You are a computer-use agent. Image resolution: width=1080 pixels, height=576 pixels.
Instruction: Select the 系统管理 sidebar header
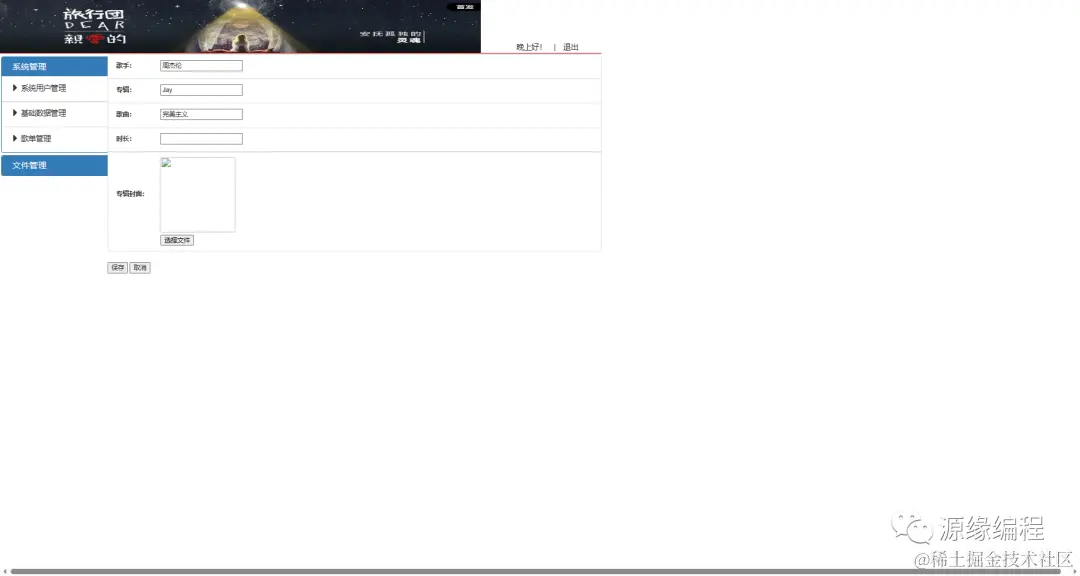29,66
